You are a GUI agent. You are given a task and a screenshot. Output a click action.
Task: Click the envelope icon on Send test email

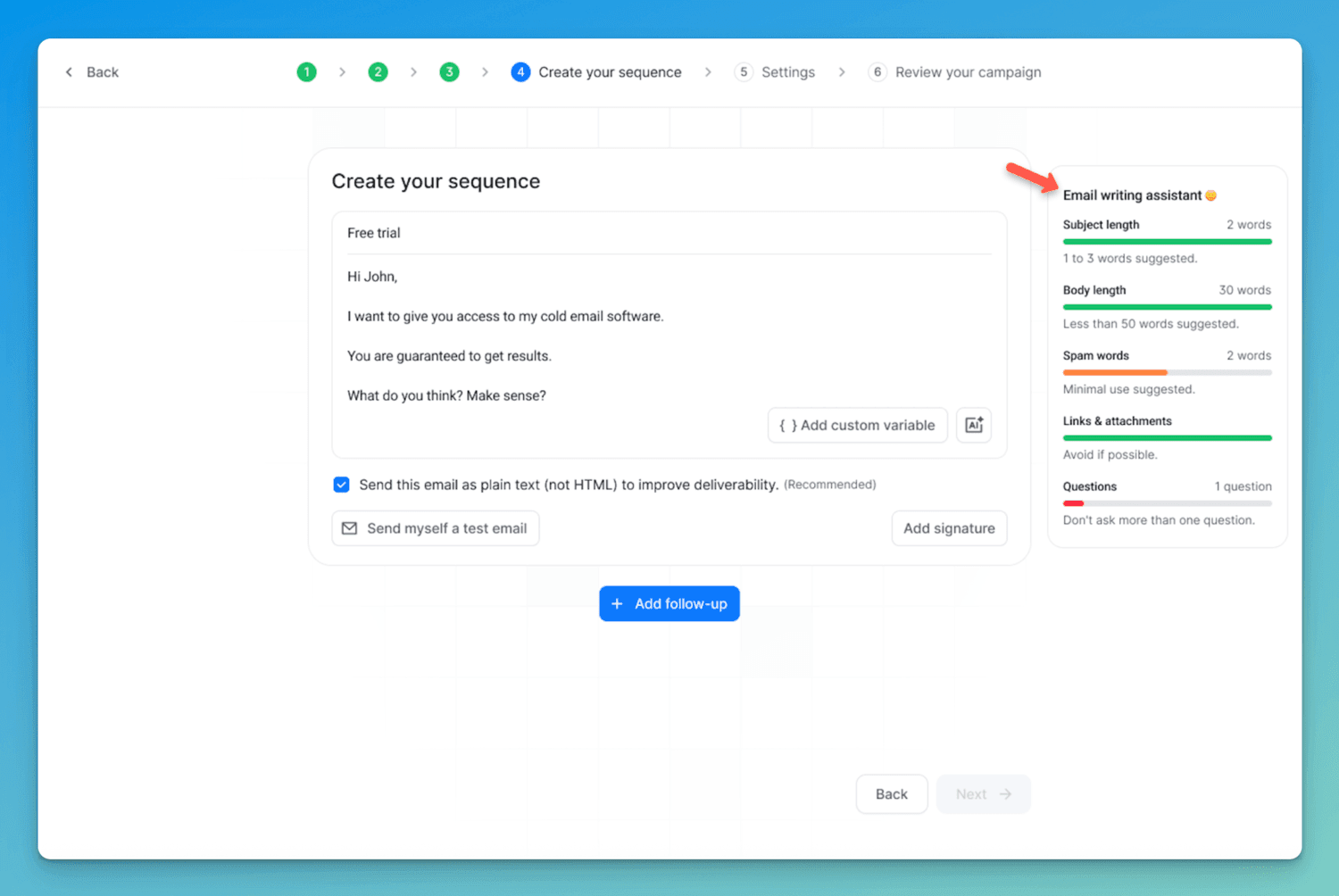pos(350,528)
